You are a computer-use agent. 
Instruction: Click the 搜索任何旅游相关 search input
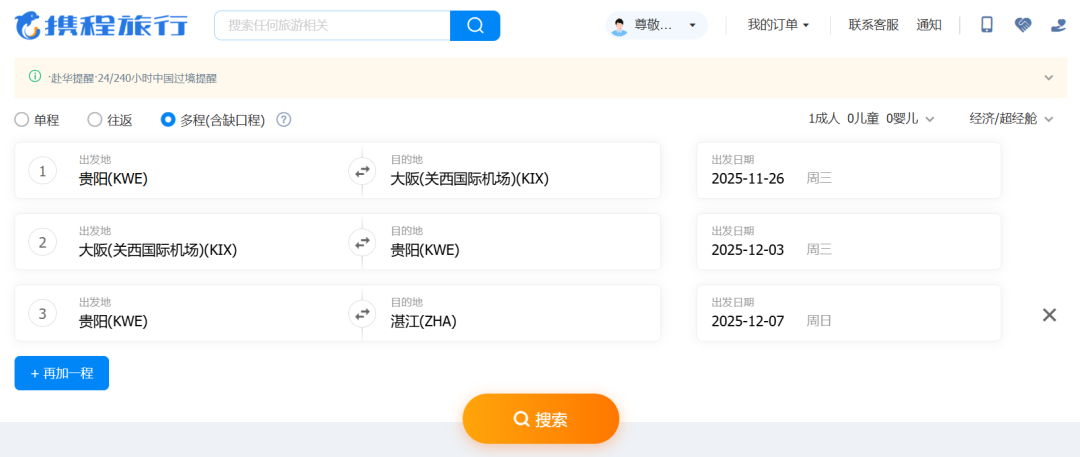point(332,26)
